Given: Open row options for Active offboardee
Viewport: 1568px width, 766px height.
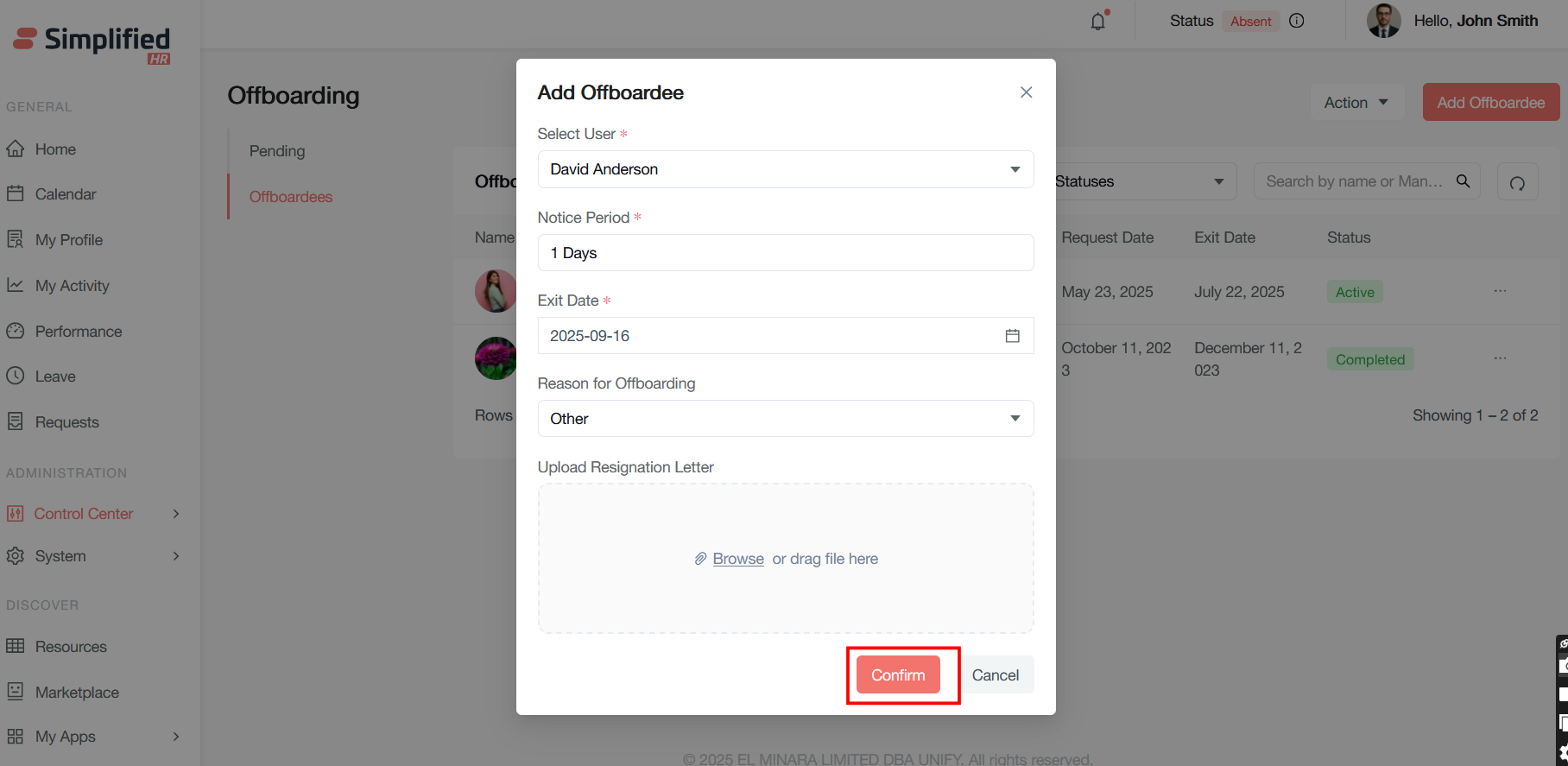Looking at the screenshot, I should pyautogui.click(x=1500, y=292).
